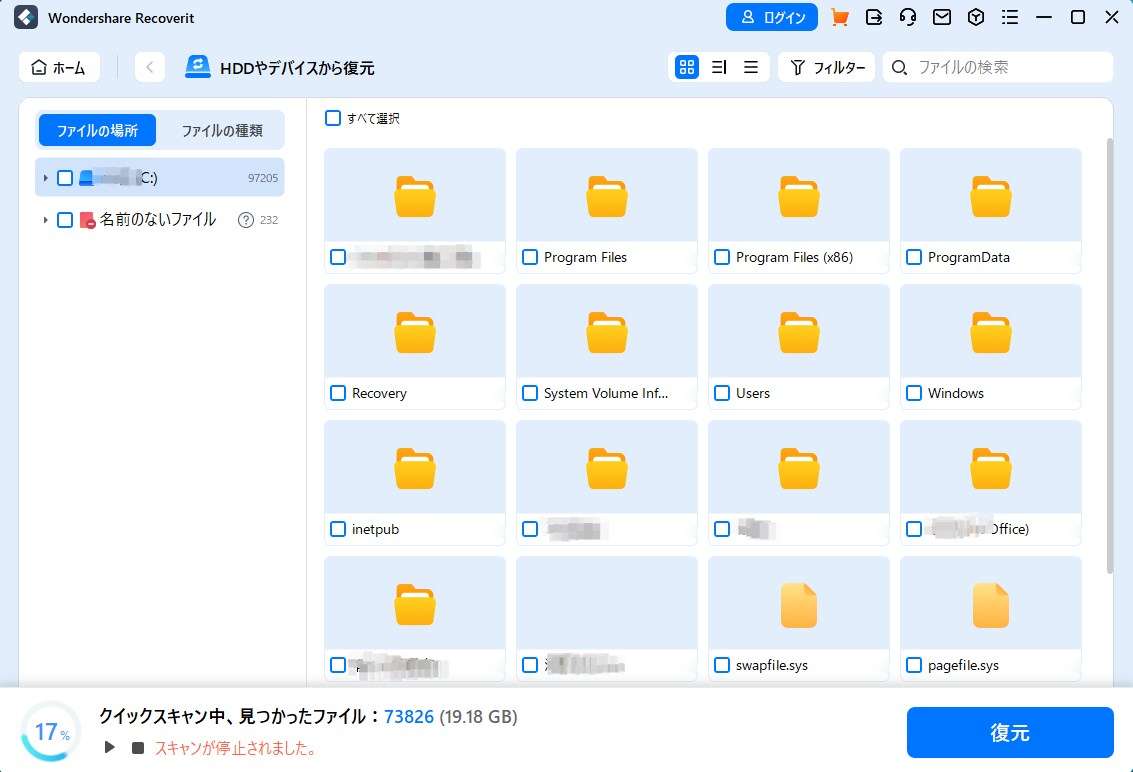Click the 17% scan progress circle
Viewport: 1133px width, 772px height.
51,731
